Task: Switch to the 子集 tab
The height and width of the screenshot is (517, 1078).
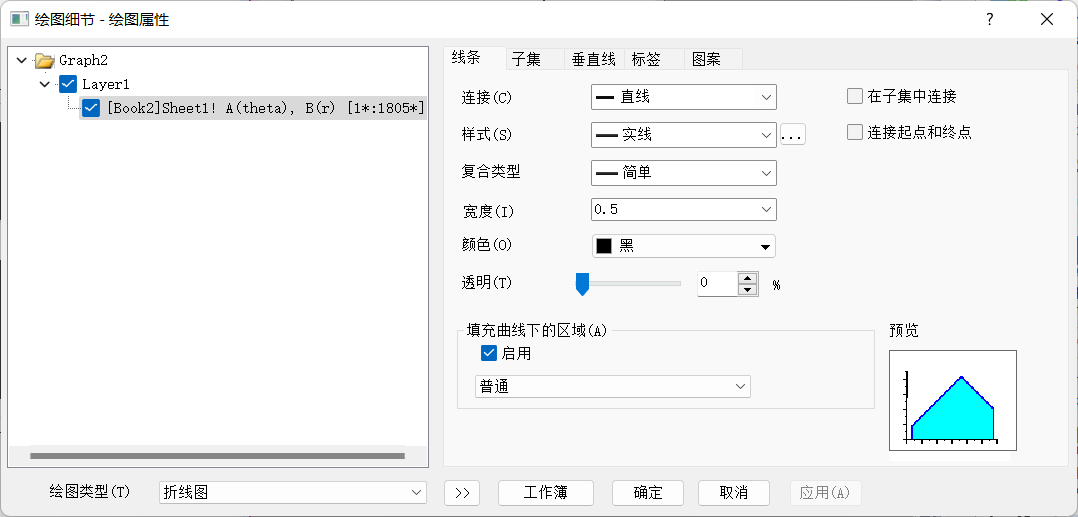Action: pos(526,59)
